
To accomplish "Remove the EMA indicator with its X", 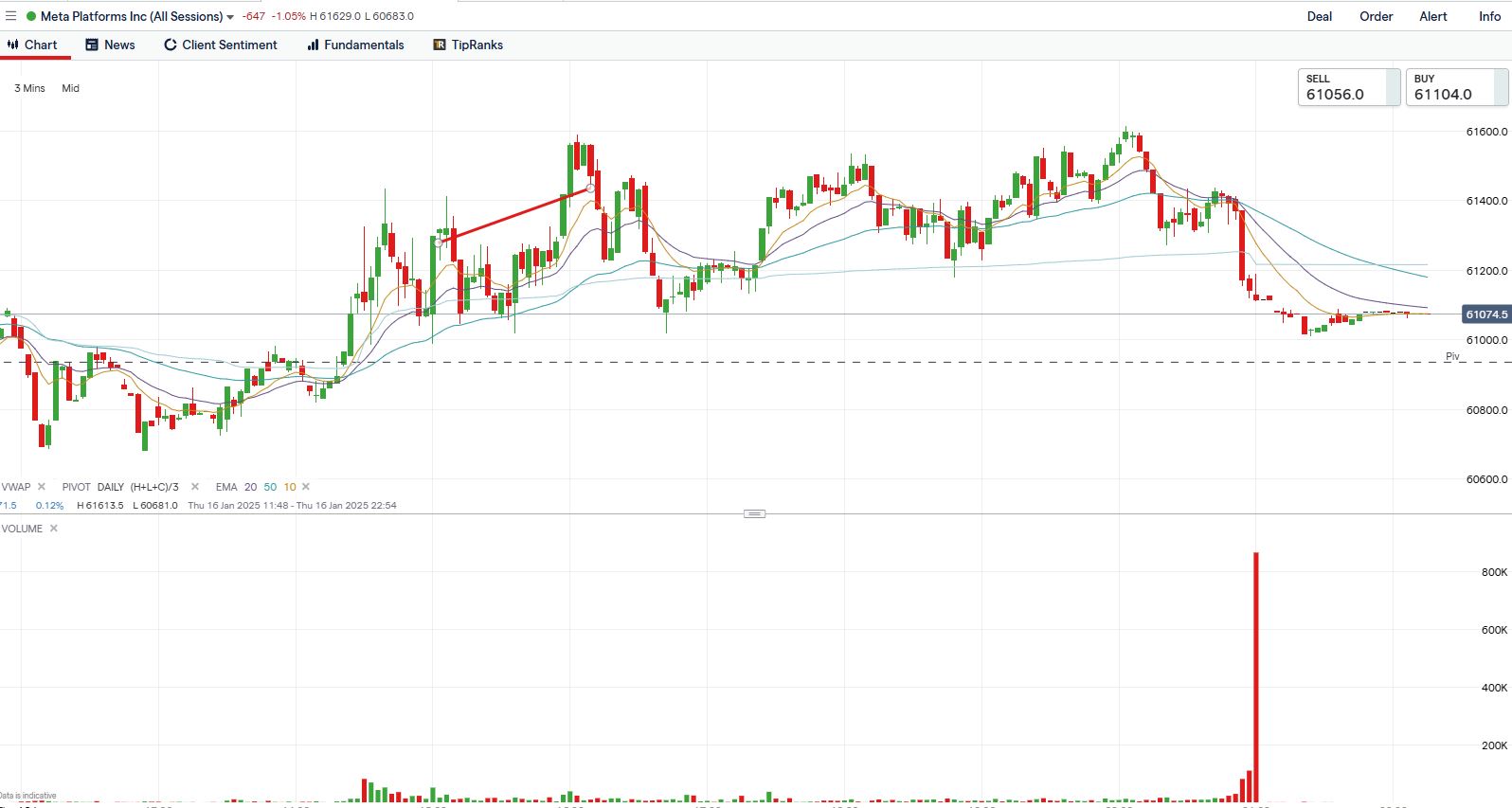I will pos(306,487).
